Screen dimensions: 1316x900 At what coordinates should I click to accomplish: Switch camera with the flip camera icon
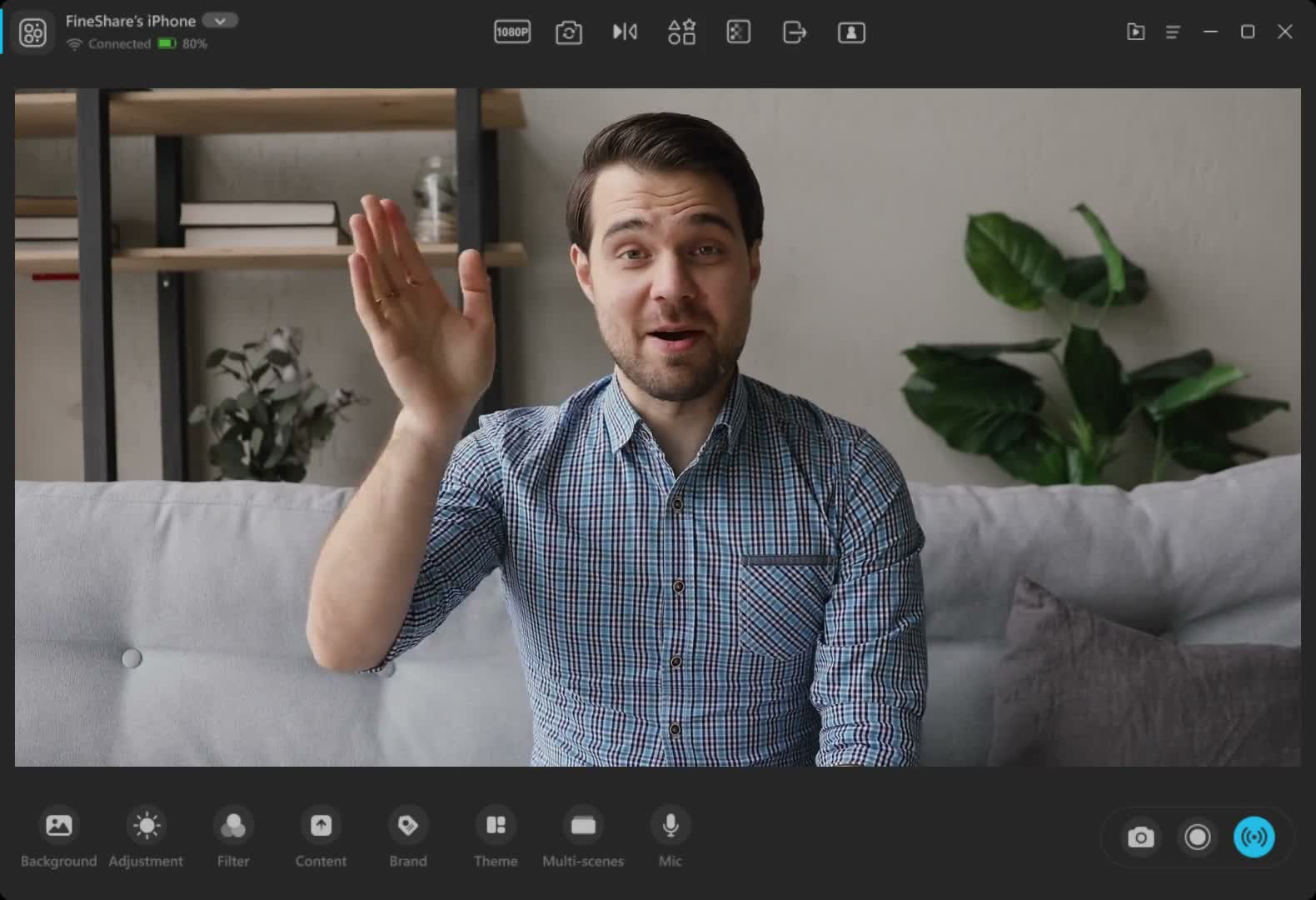569,32
